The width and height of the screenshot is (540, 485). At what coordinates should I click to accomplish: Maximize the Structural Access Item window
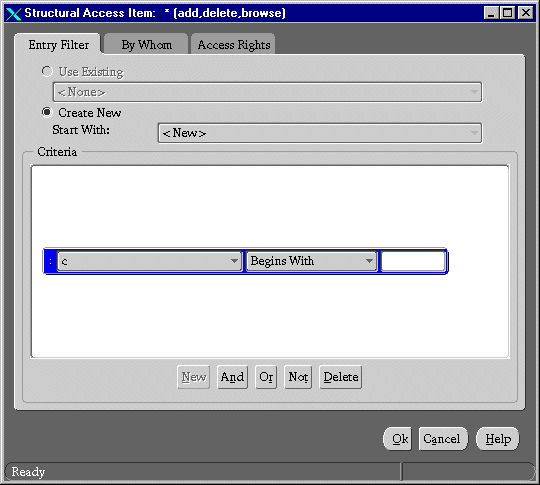pyautogui.click(x=508, y=13)
